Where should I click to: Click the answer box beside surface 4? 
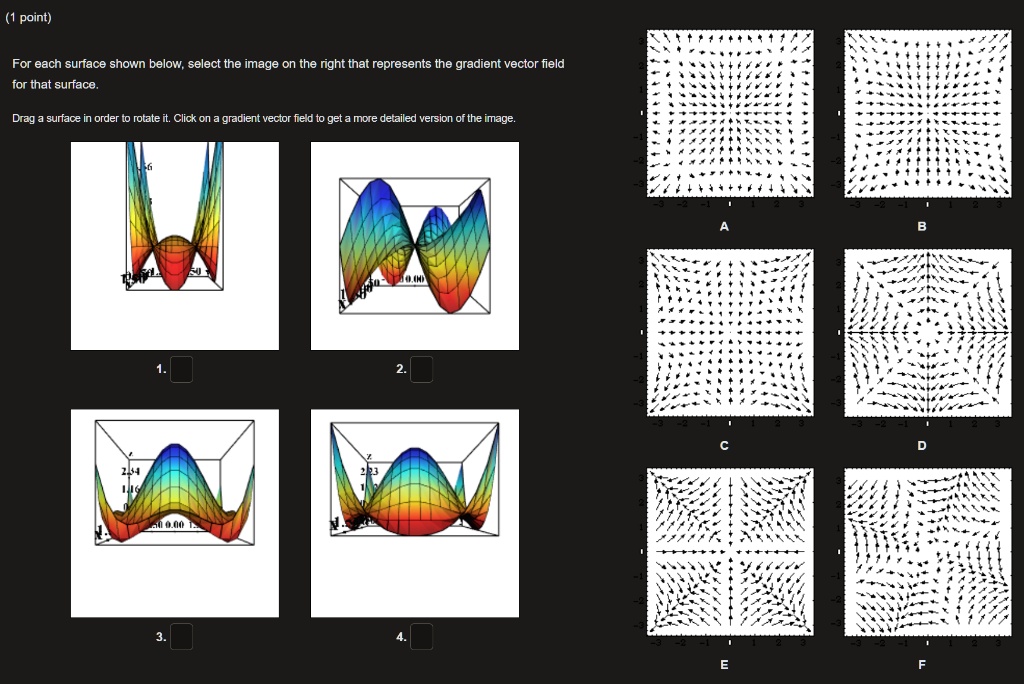point(421,635)
